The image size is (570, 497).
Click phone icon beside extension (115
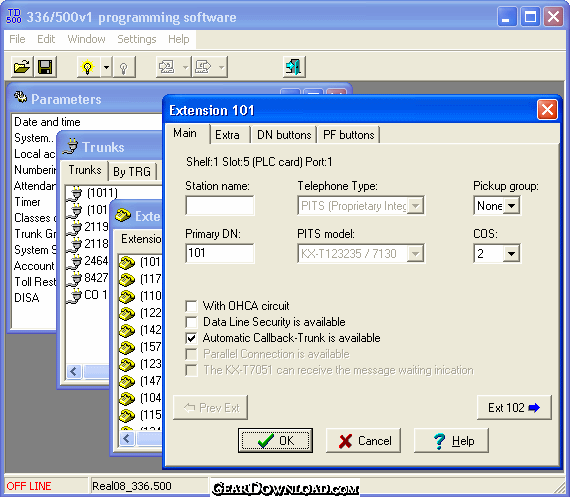click(x=127, y=415)
